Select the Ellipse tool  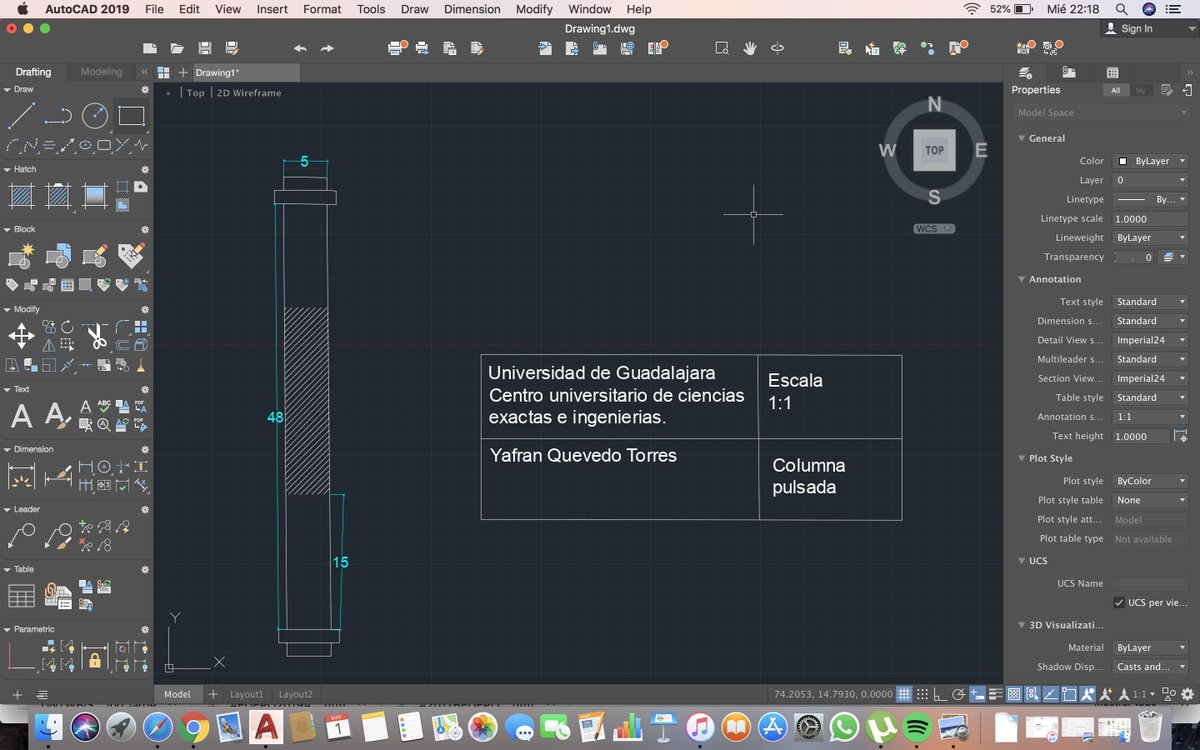point(85,145)
